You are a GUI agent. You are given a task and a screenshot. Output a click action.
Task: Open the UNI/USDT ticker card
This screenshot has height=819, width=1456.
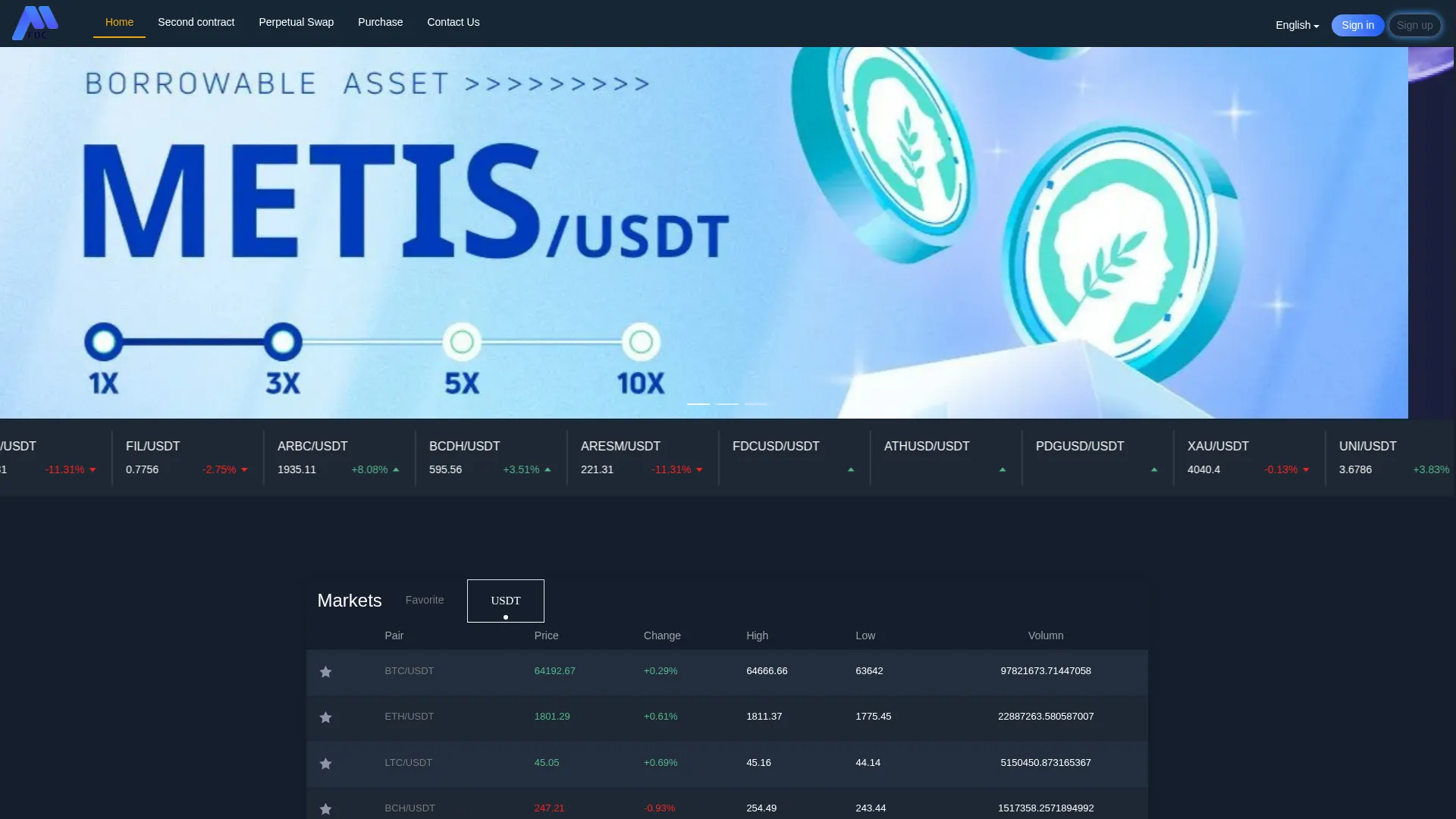pyautogui.click(x=1391, y=457)
